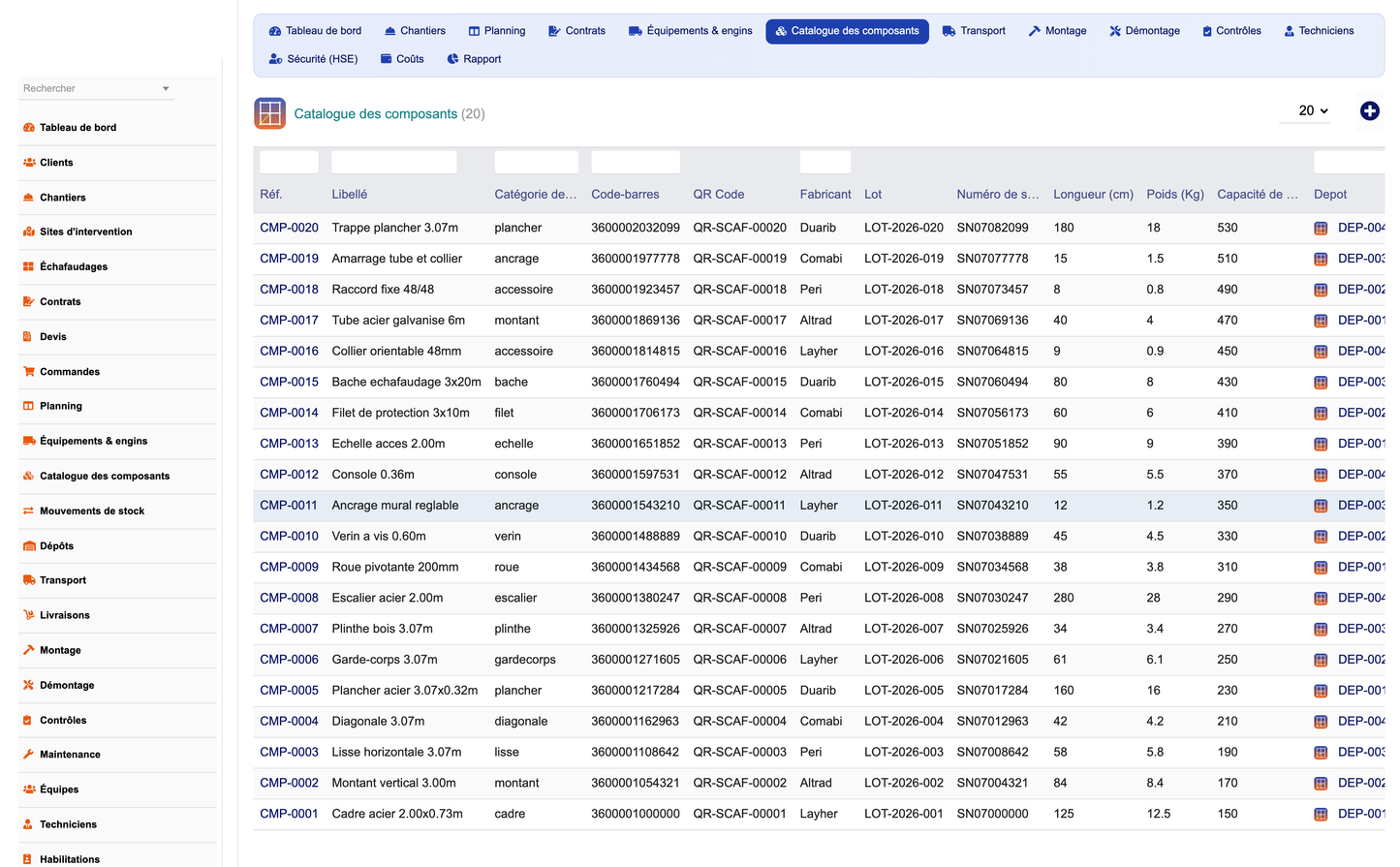
Task: Open the Tableau de bord top tab
Action: point(315,31)
